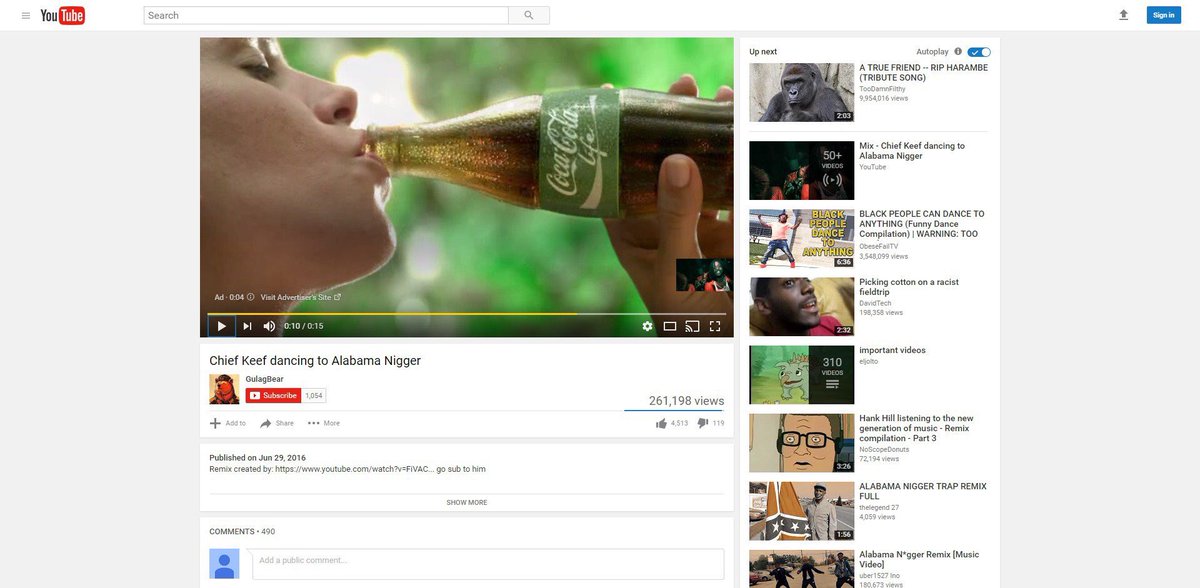Open the Picking cotton on a racist fieldtrip title
Image resolution: width=1200 pixels, height=588 pixels.
pyautogui.click(x=909, y=287)
